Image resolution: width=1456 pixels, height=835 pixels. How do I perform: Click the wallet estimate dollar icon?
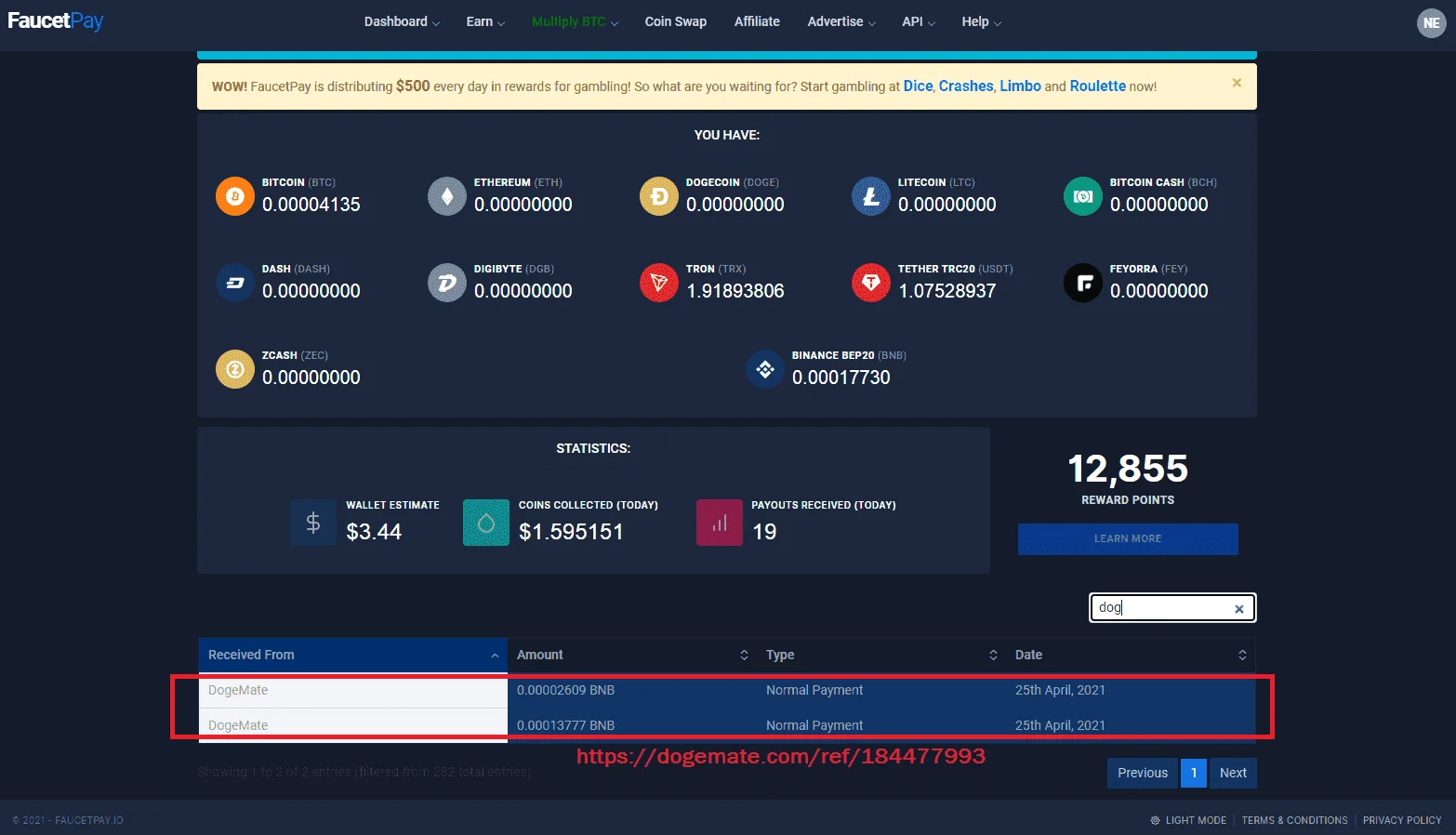[x=313, y=523]
